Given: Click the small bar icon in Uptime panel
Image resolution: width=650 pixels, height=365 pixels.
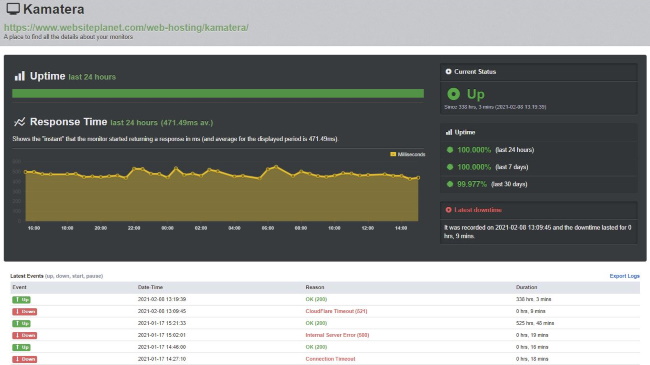Looking at the screenshot, I should coord(449,132).
